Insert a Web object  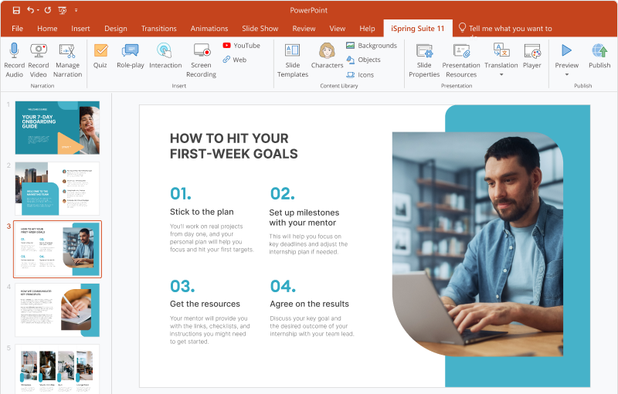tap(235, 59)
